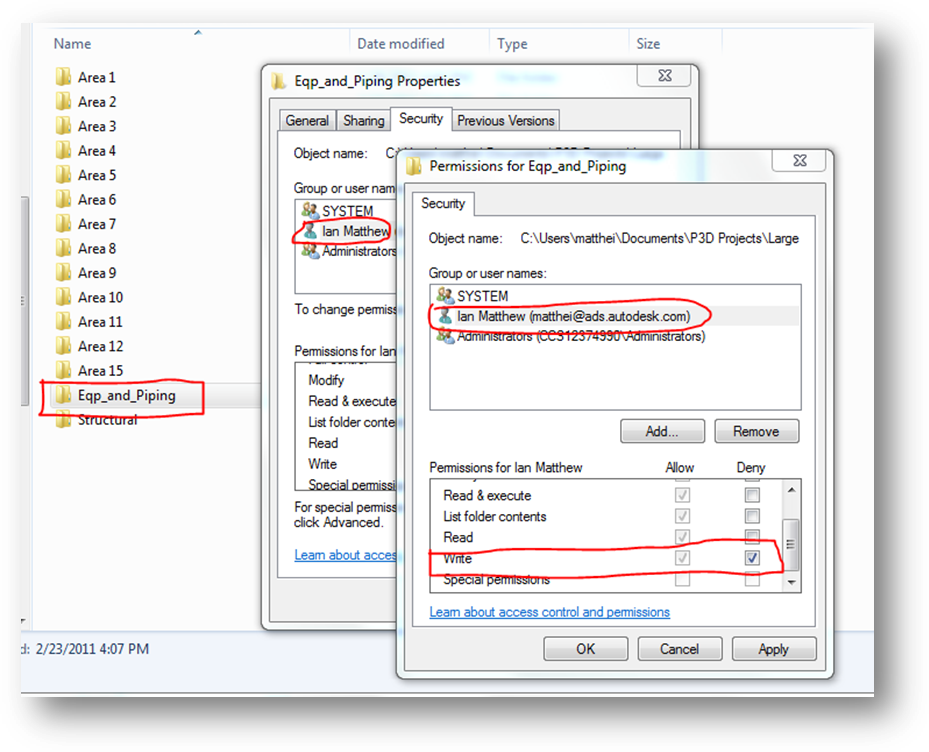Click Ian Matthew user icon in Properties window
The image size is (929, 752).
point(310,231)
